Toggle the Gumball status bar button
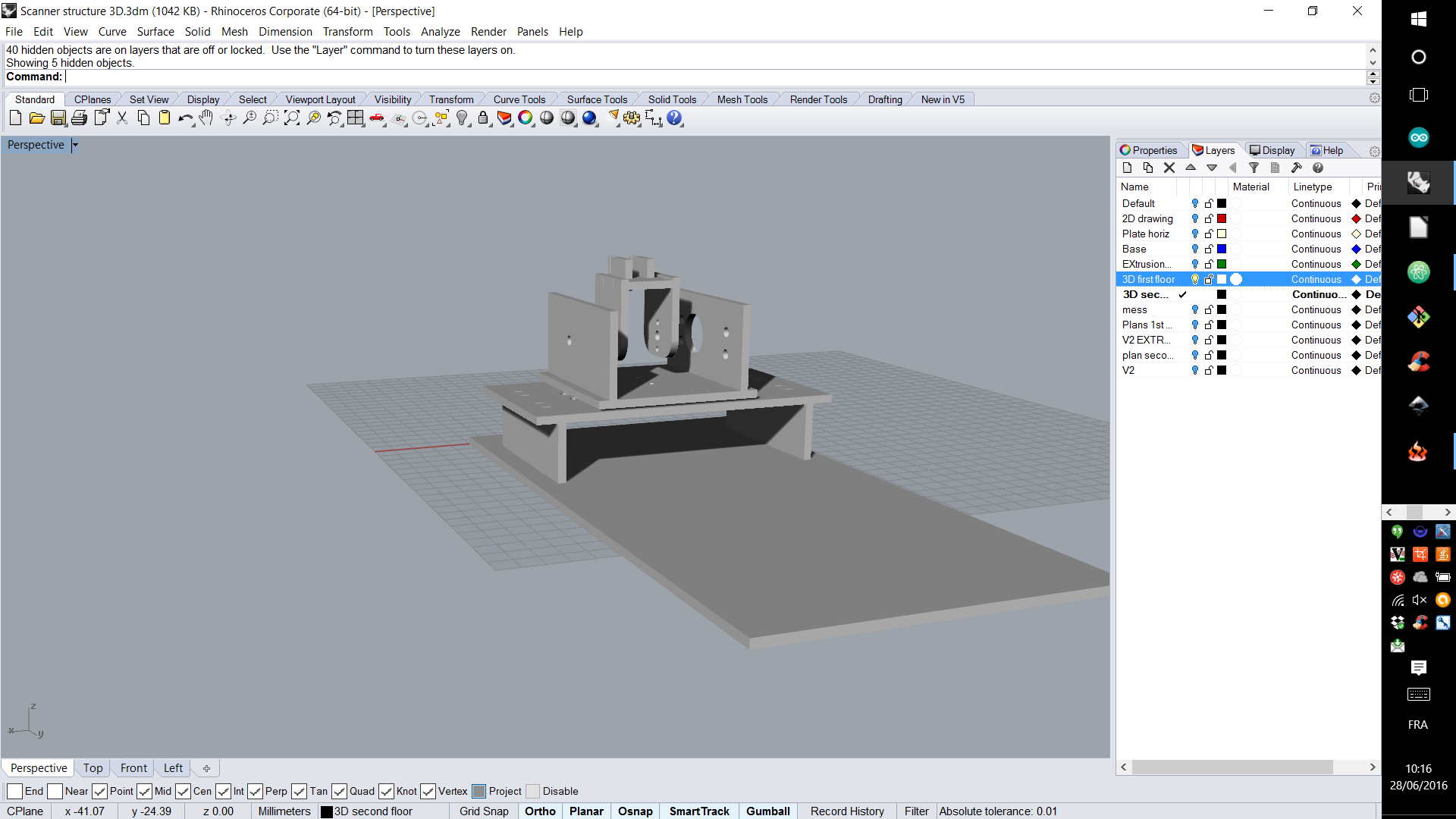The width and height of the screenshot is (1456, 819). coord(767,811)
